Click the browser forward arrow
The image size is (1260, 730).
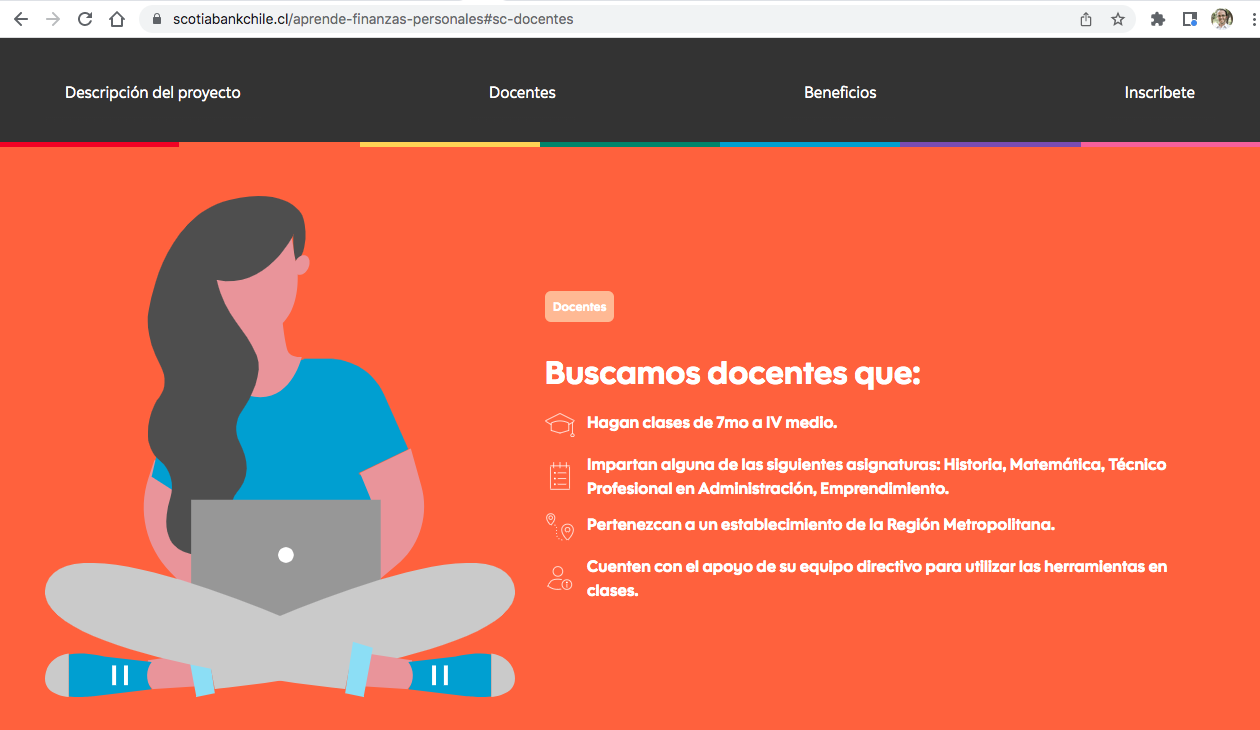tap(53, 19)
